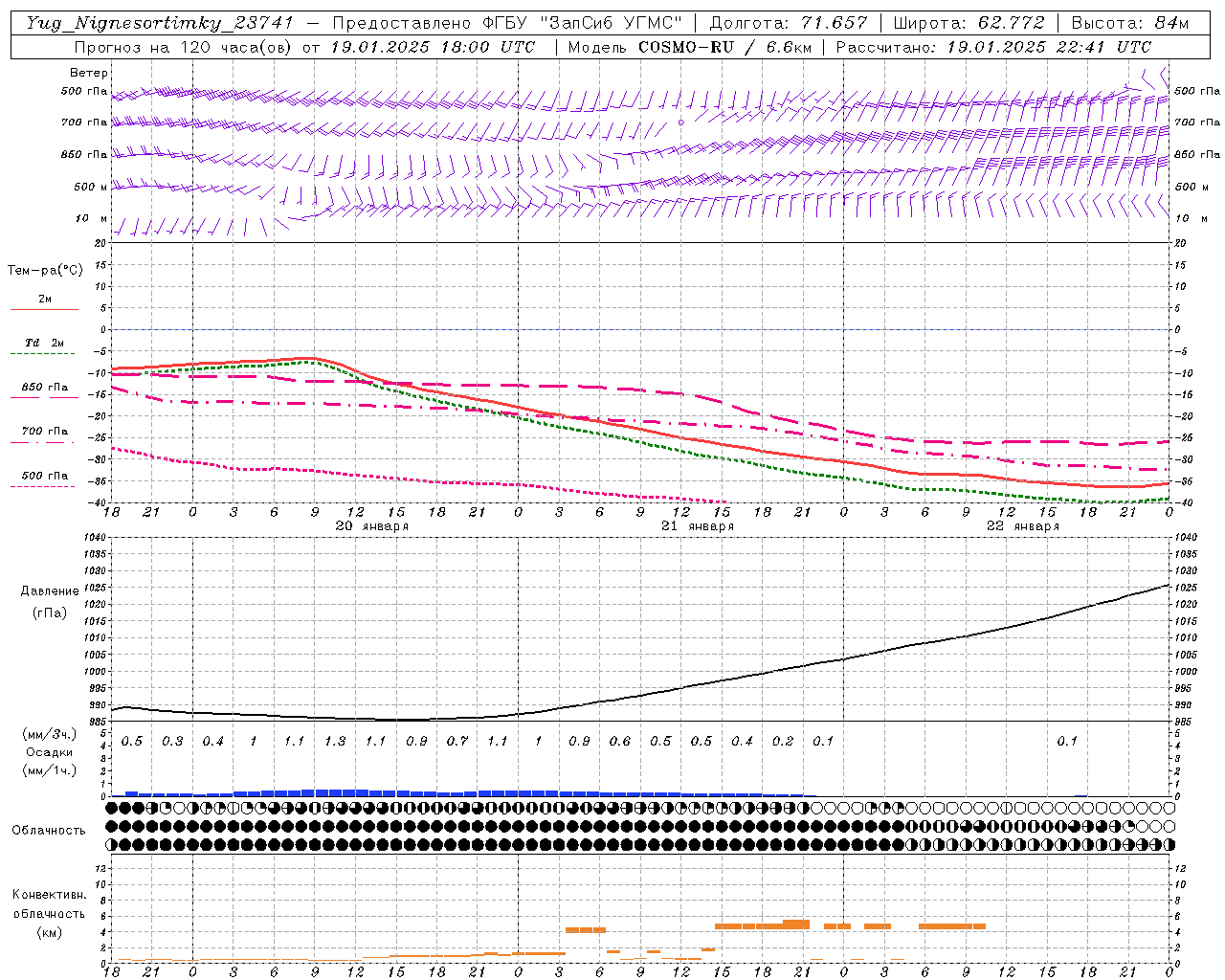The width and height of the screenshot is (1225, 980).
Task: Click the 500 гПа dotted temperature legend line
Action: pyautogui.click(x=44, y=486)
